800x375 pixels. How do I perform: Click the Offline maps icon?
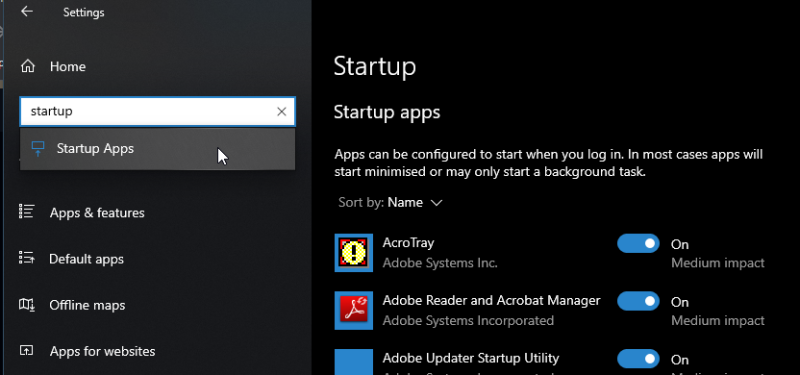pos(27,305)
